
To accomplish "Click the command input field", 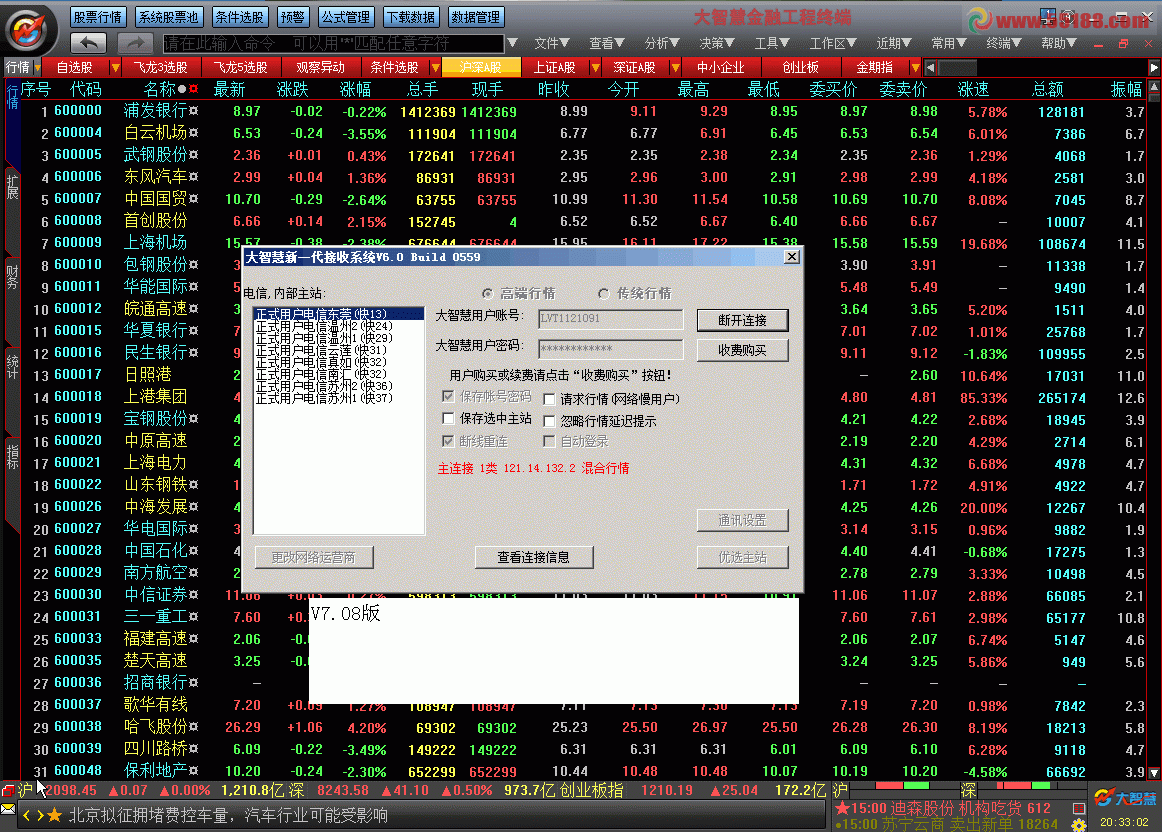I will tap(333, 44).
